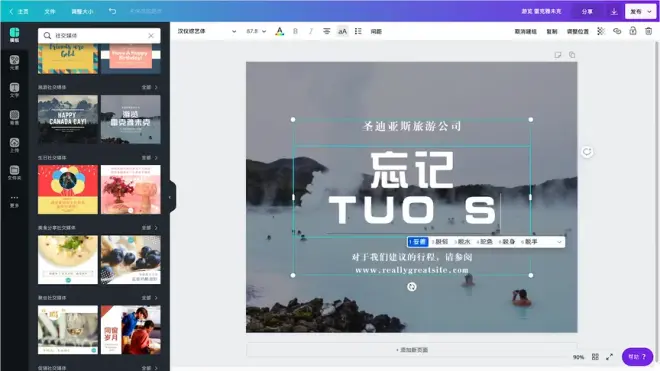Open the font family dropdown
The width and height of the screenshot is (660, 371).
point(207,31)
